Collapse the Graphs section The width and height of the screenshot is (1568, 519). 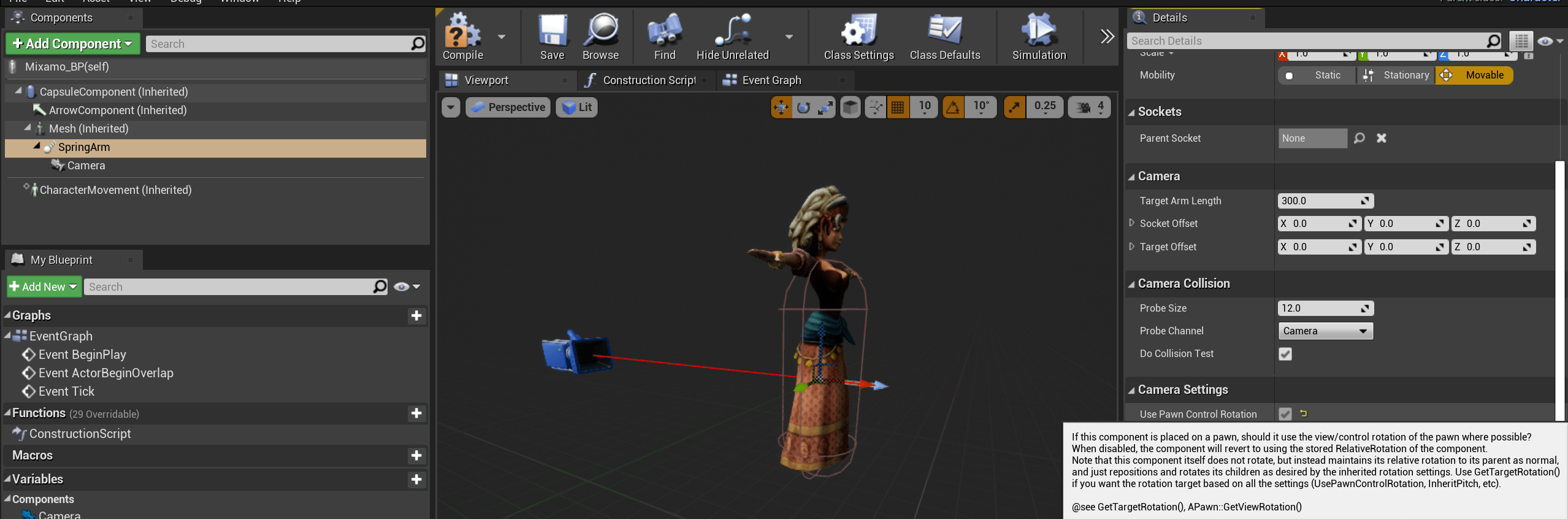click(7, 315)
